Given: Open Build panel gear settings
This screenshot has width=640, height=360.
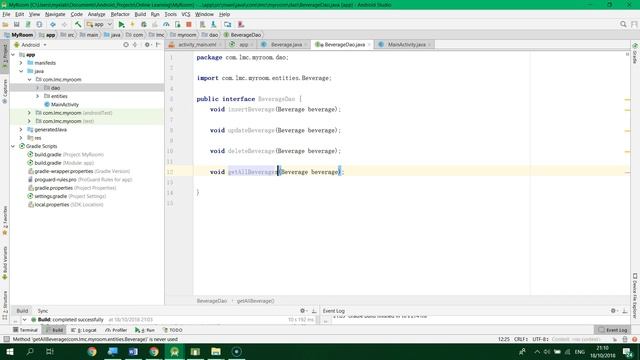Looking at the screenshot, I should pos(303,311).
